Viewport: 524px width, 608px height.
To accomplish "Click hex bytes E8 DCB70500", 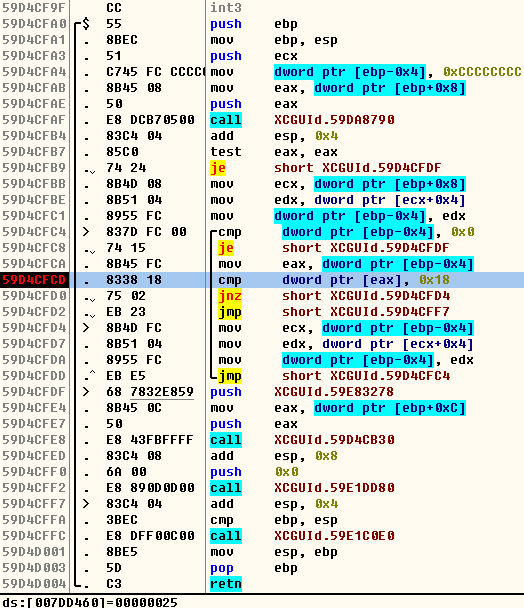I will click(x=150, y=120).
